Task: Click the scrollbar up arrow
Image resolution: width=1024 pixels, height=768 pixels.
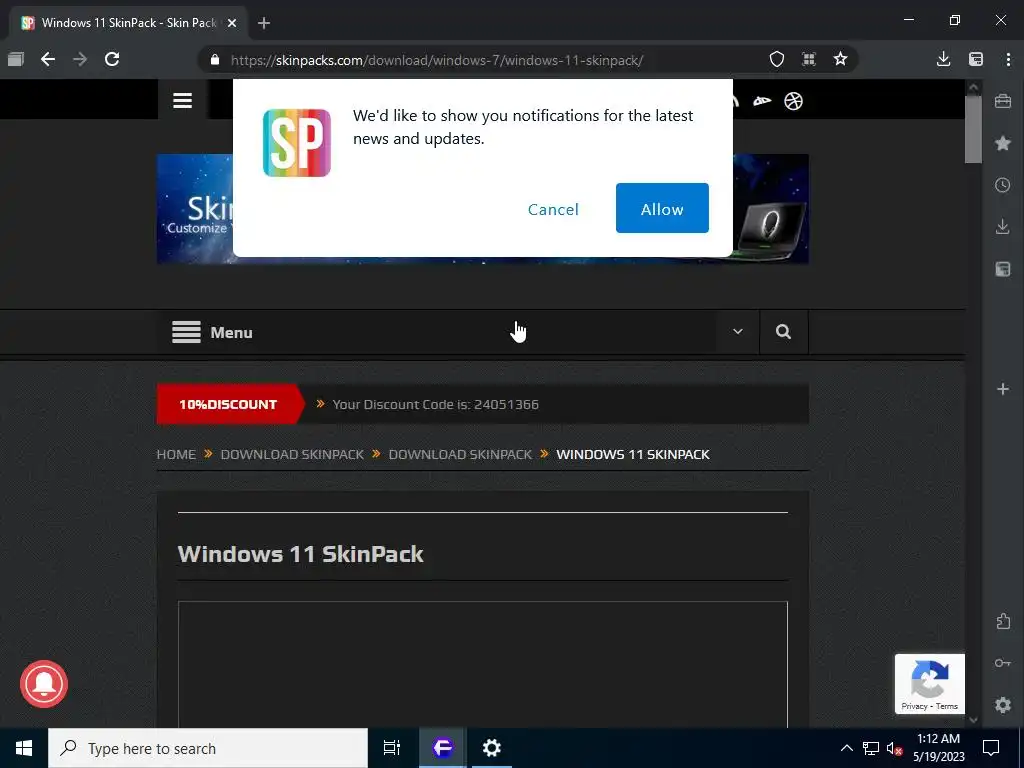Action: (973, 87)
